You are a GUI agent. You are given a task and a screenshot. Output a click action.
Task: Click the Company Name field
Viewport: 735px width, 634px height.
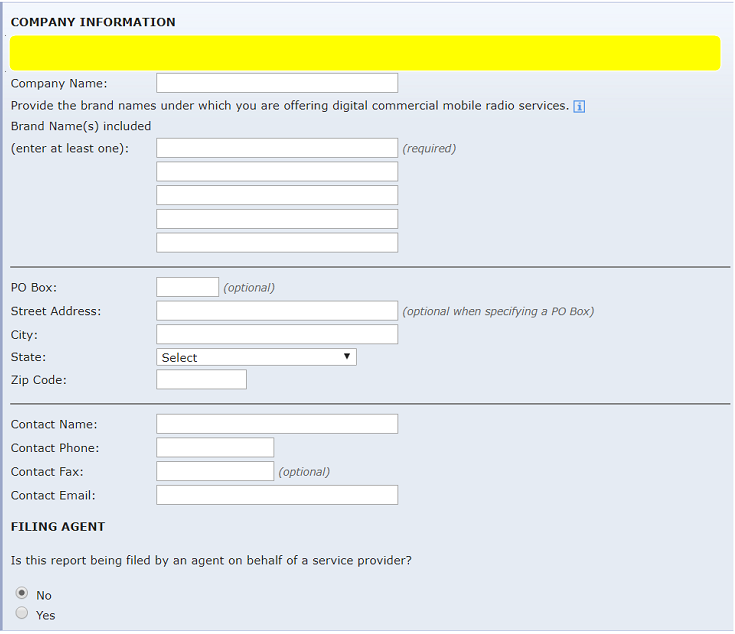point(277,83)
